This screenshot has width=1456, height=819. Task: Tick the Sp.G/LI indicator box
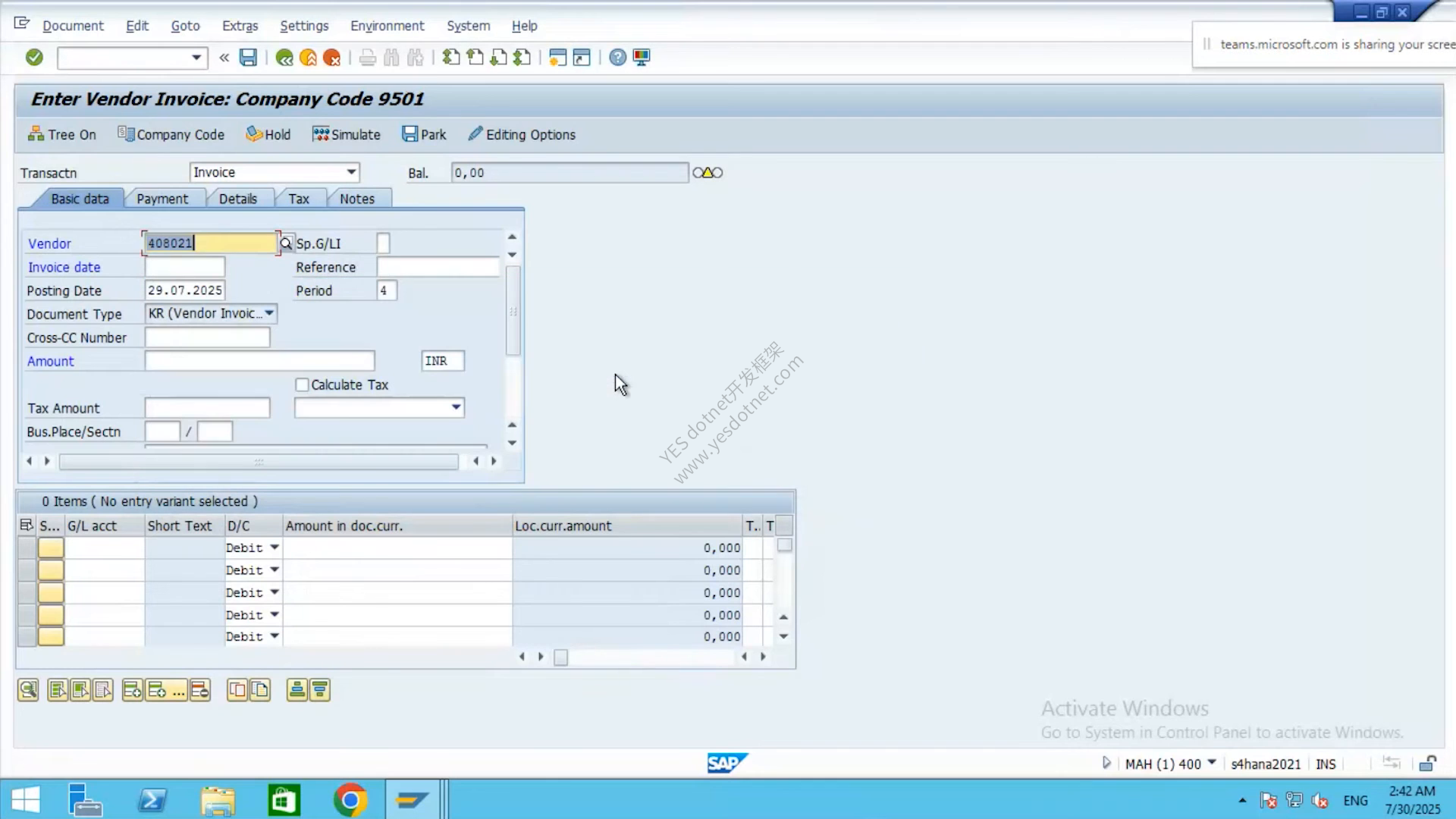pyautogui.click(x=383, y=243)
